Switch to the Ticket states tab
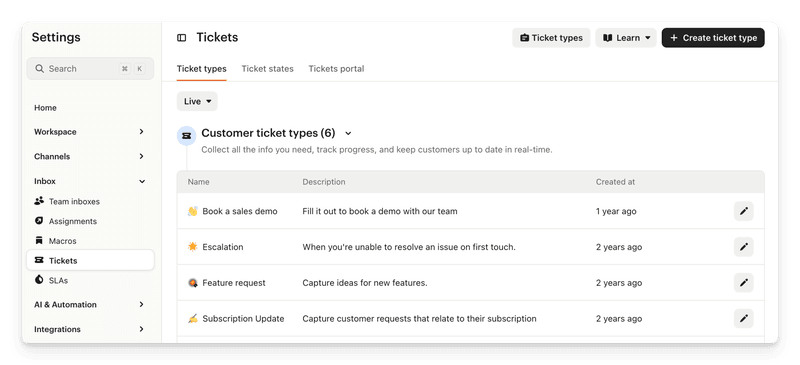This screenshot has height=365, width=800. [x=267, y=69]
